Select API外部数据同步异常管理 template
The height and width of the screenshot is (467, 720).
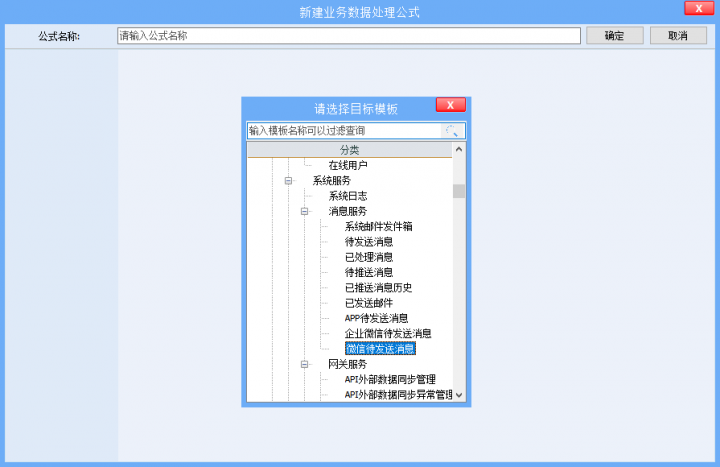398,394
